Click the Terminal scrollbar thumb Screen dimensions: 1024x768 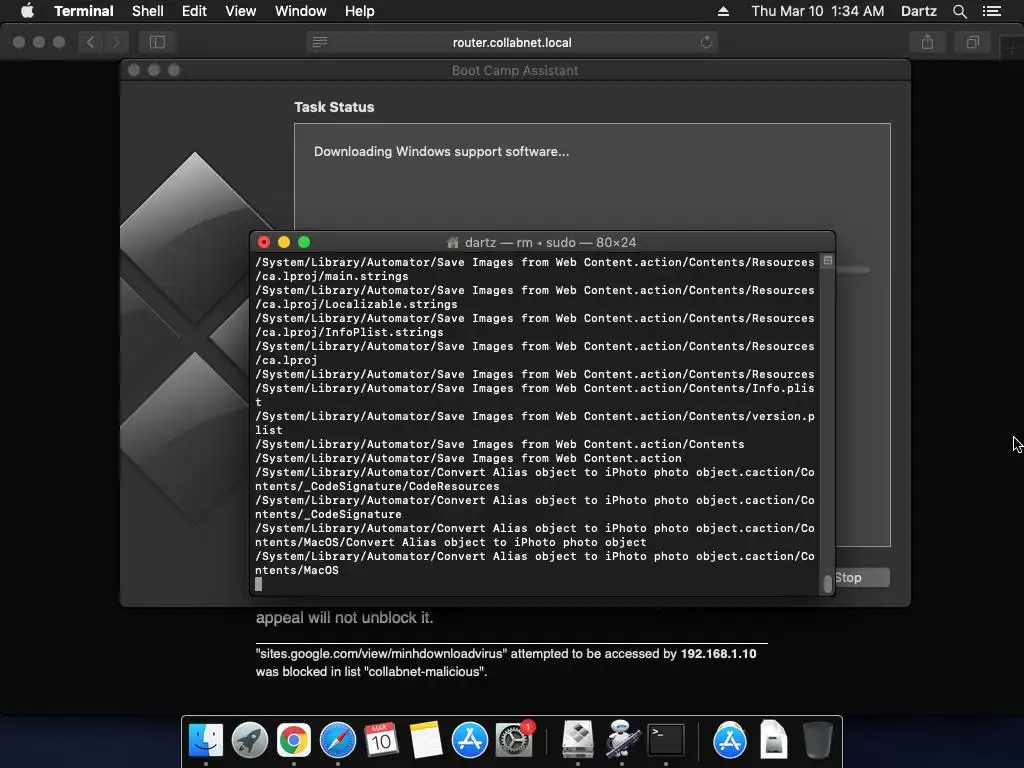pyautogui.click(x=827, y=583)
